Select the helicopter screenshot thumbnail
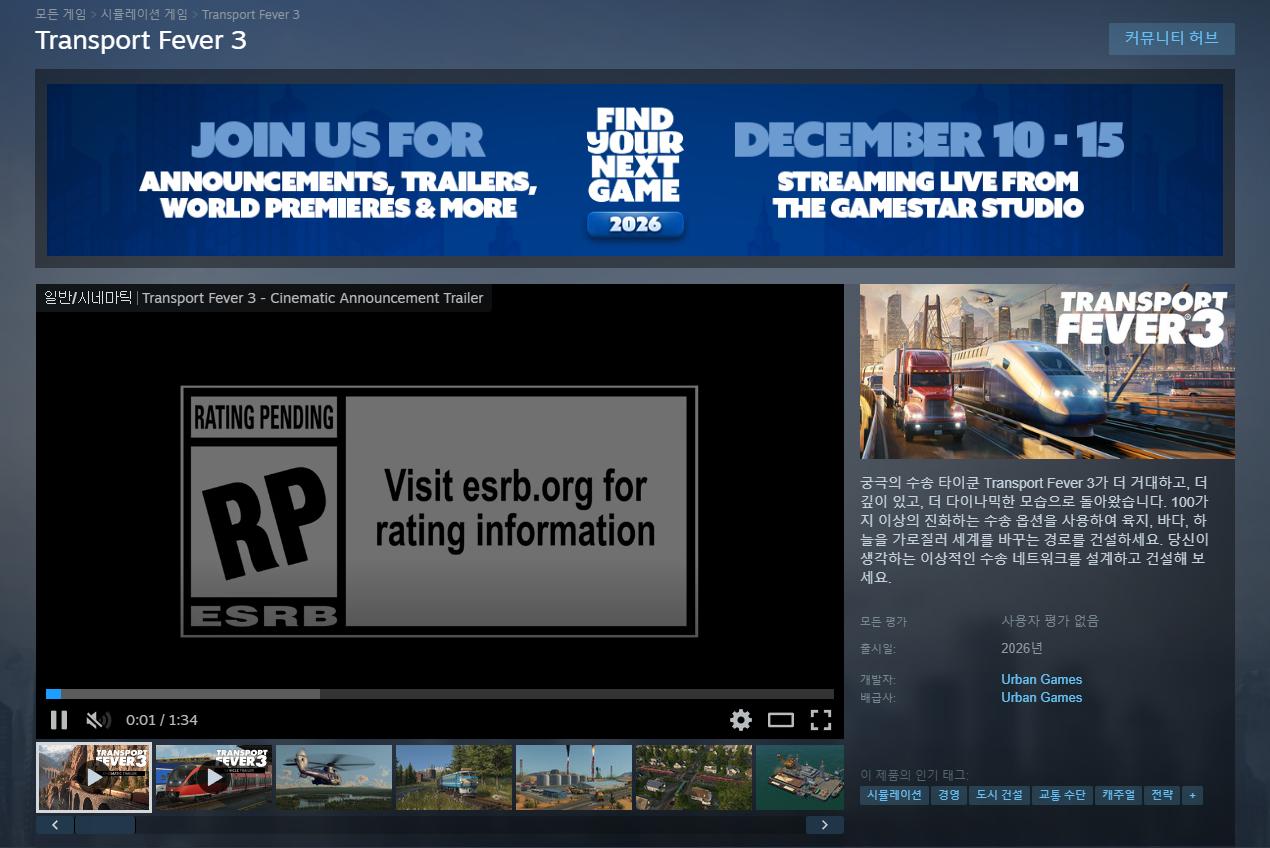1270x848 pixels. [334, 777]
